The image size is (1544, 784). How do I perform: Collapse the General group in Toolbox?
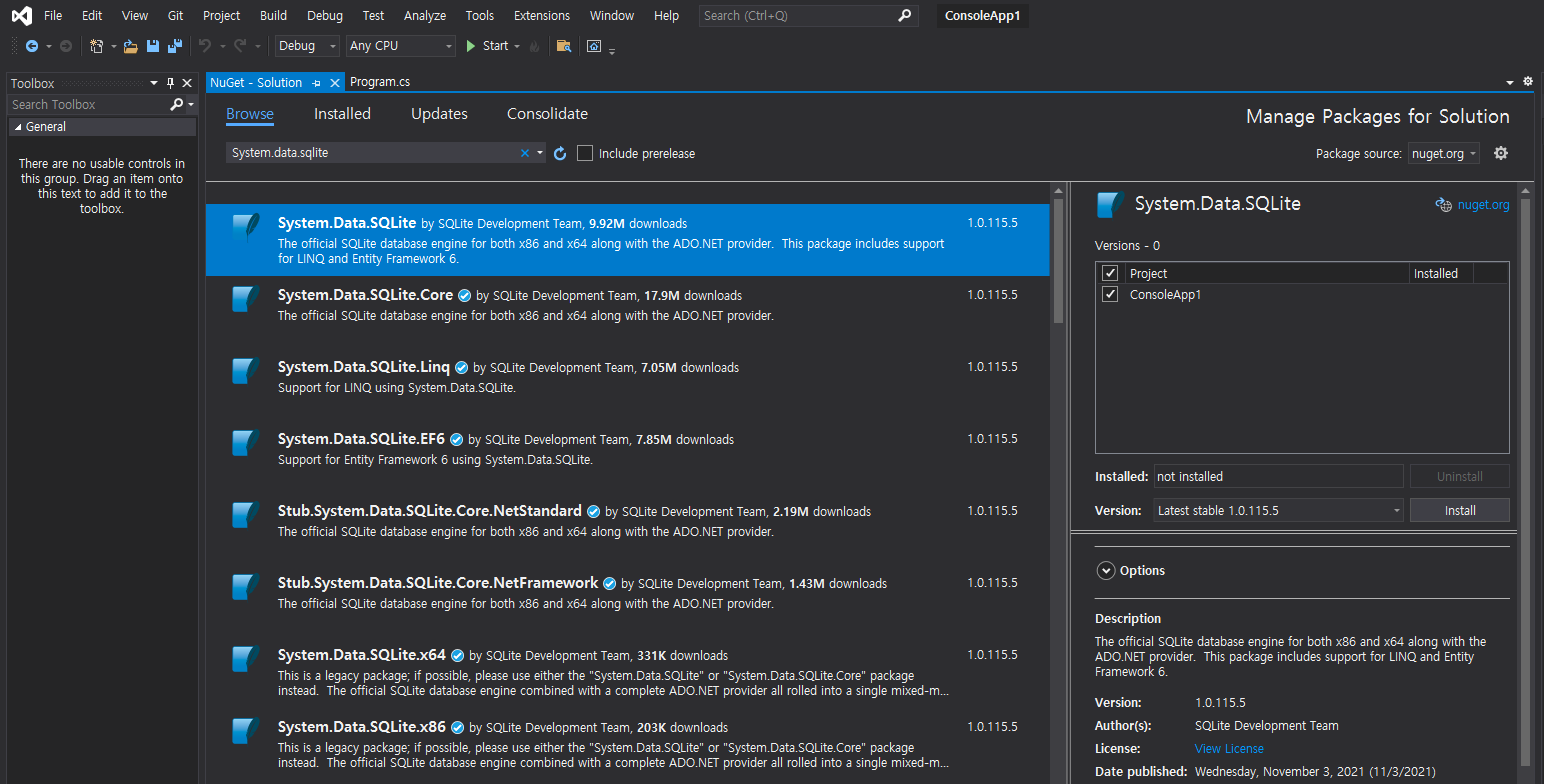point(18,127)
